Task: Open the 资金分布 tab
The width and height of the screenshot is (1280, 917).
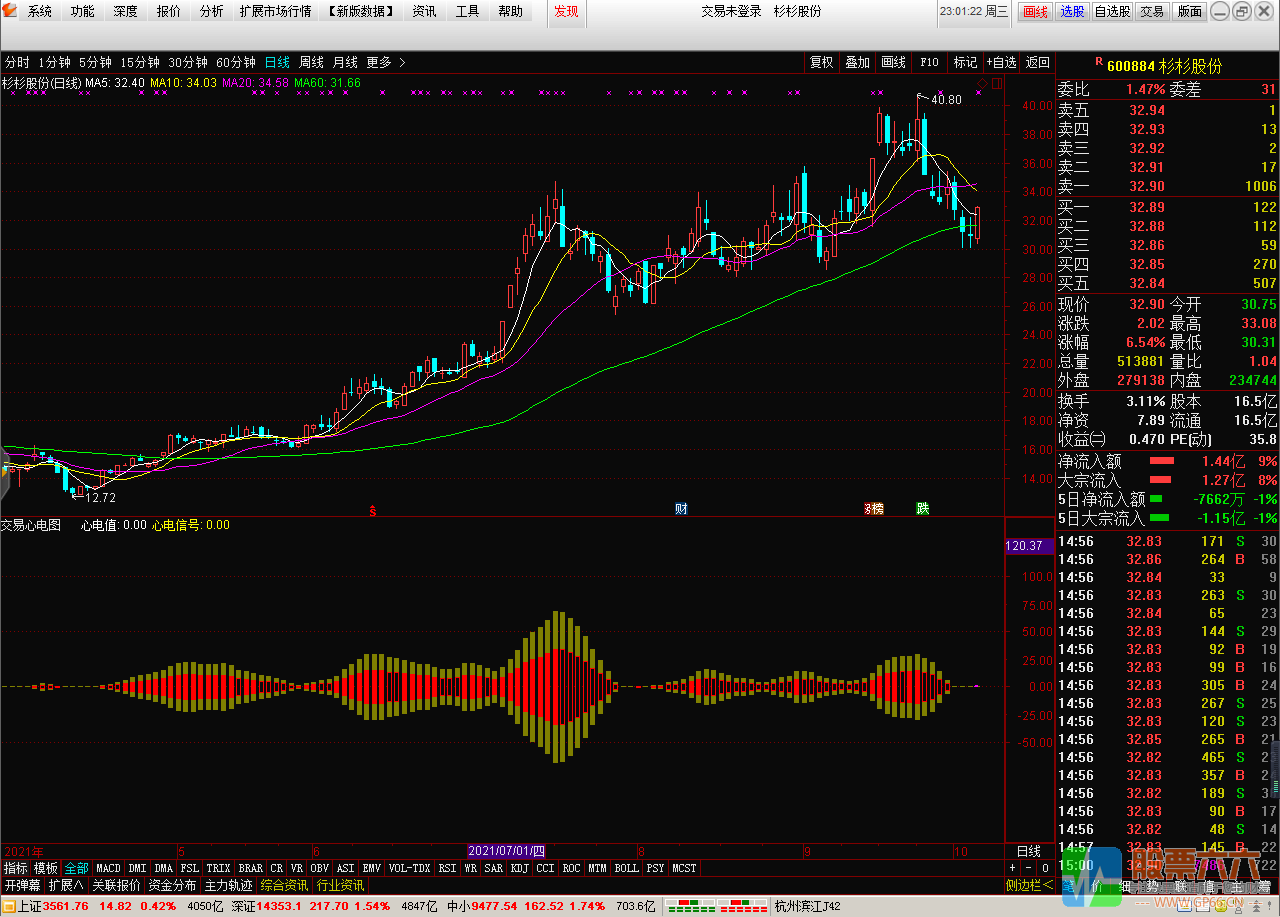Action: pos(173,885)
